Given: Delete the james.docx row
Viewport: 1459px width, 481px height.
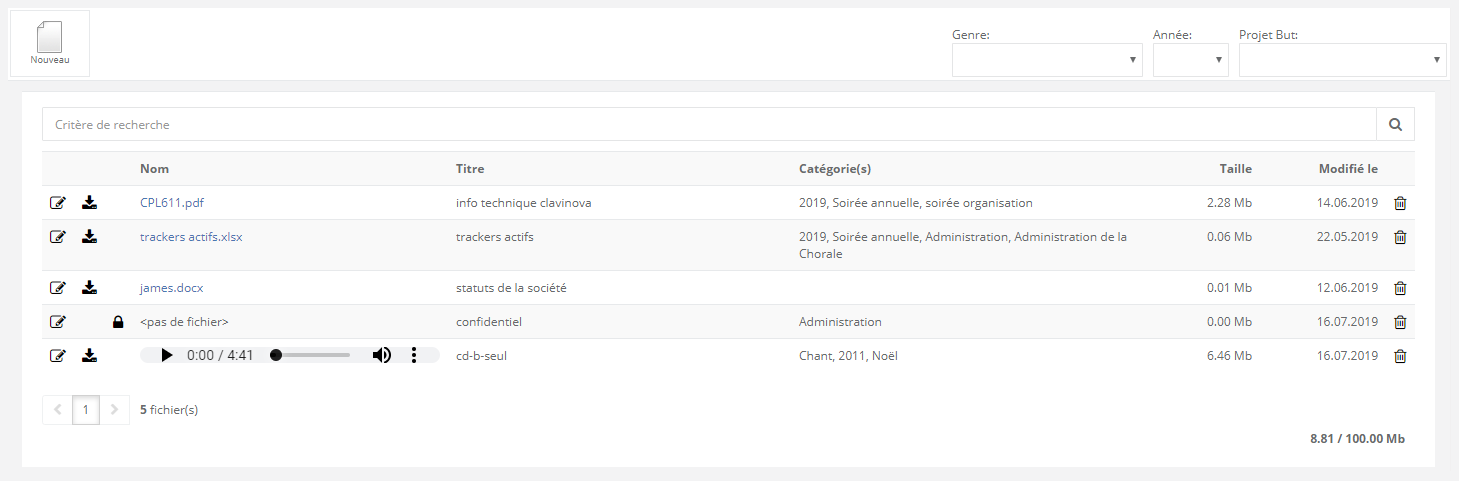Looking at the screenshot, I should point(1400,288).
